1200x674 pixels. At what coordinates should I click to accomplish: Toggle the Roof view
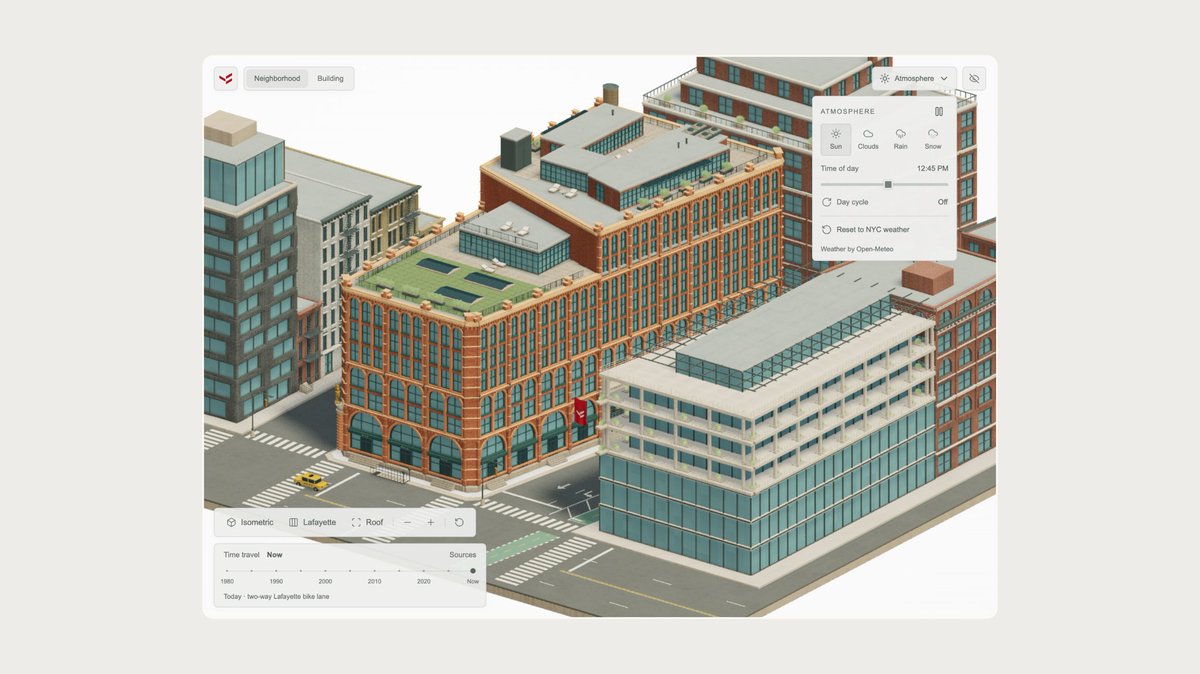coord(368,522)
